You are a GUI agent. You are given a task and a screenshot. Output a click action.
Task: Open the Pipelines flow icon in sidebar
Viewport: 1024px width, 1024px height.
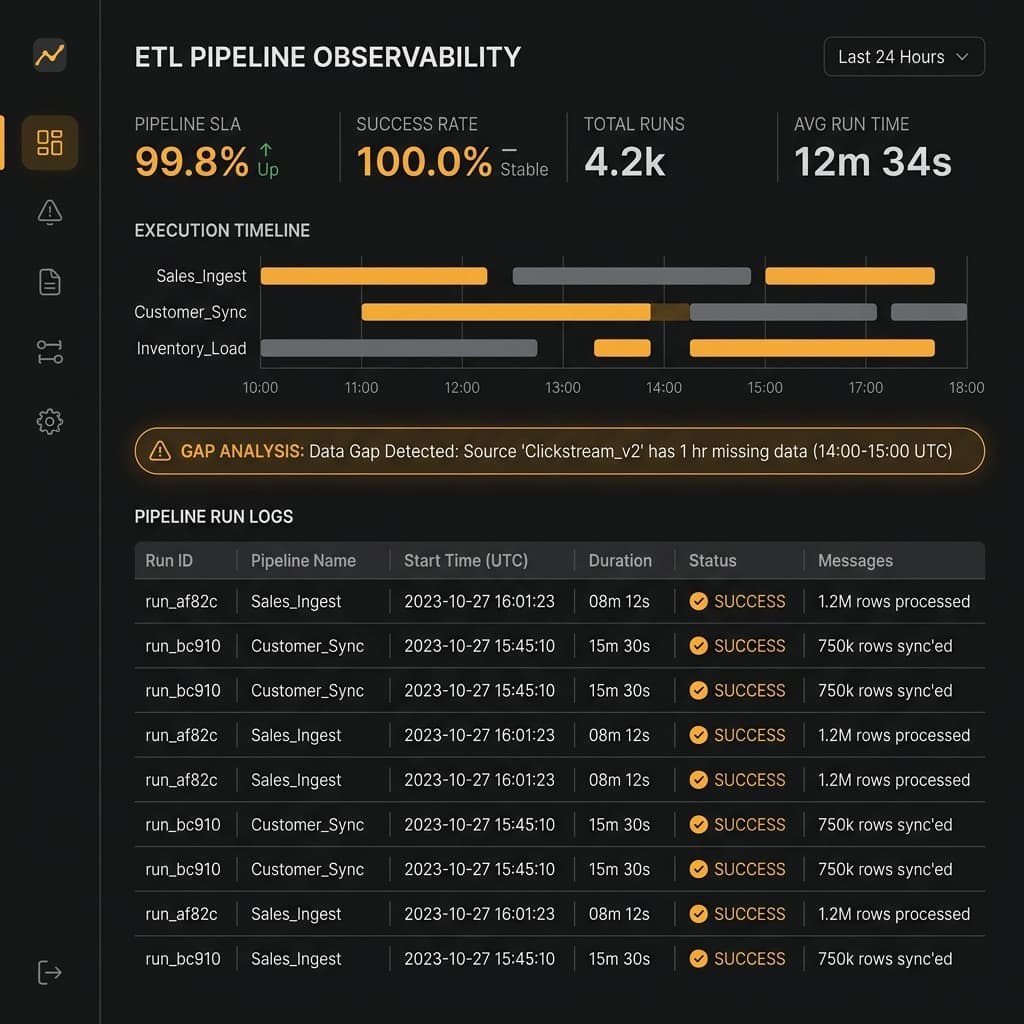50,352
